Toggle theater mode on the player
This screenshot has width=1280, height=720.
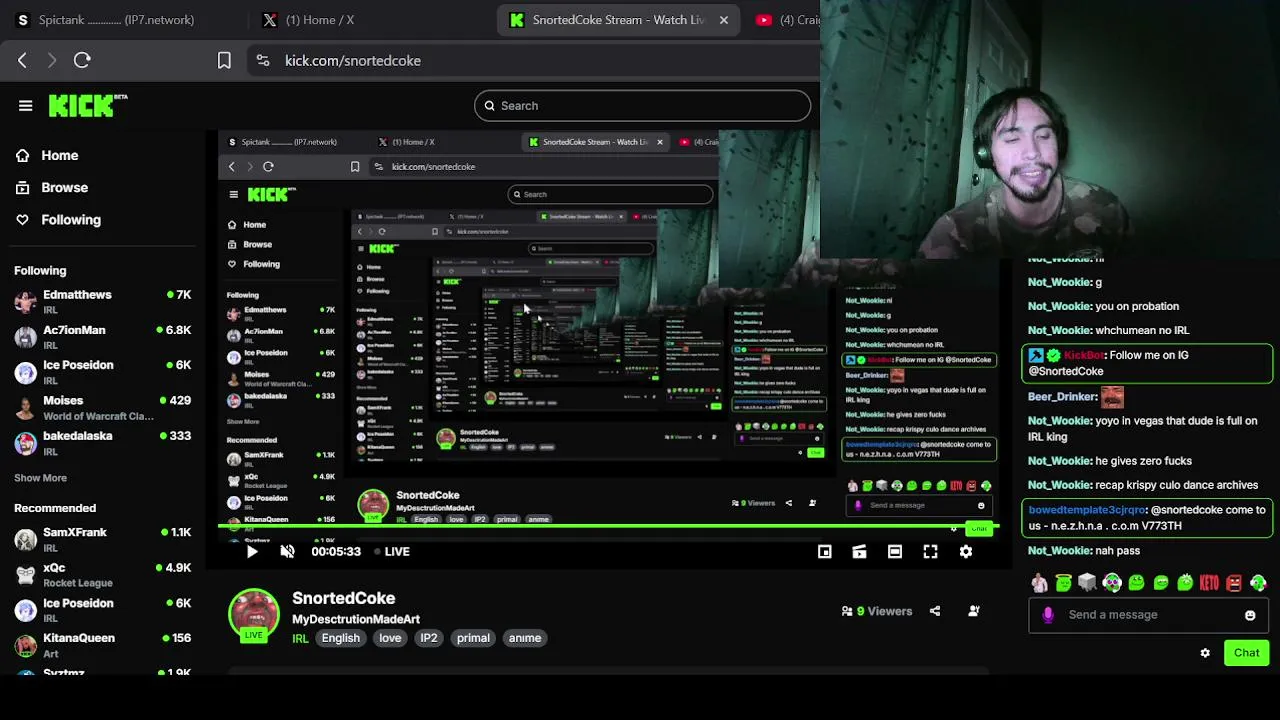(x=895, y=551)
